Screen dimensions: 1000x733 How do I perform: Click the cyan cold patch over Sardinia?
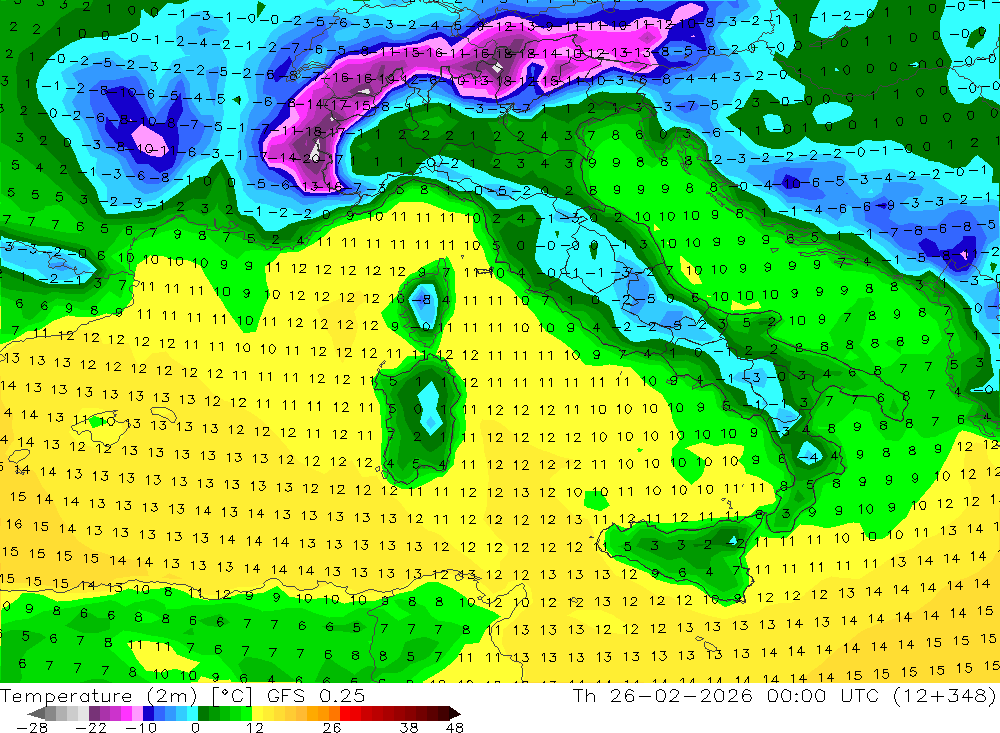click(429, 406)
